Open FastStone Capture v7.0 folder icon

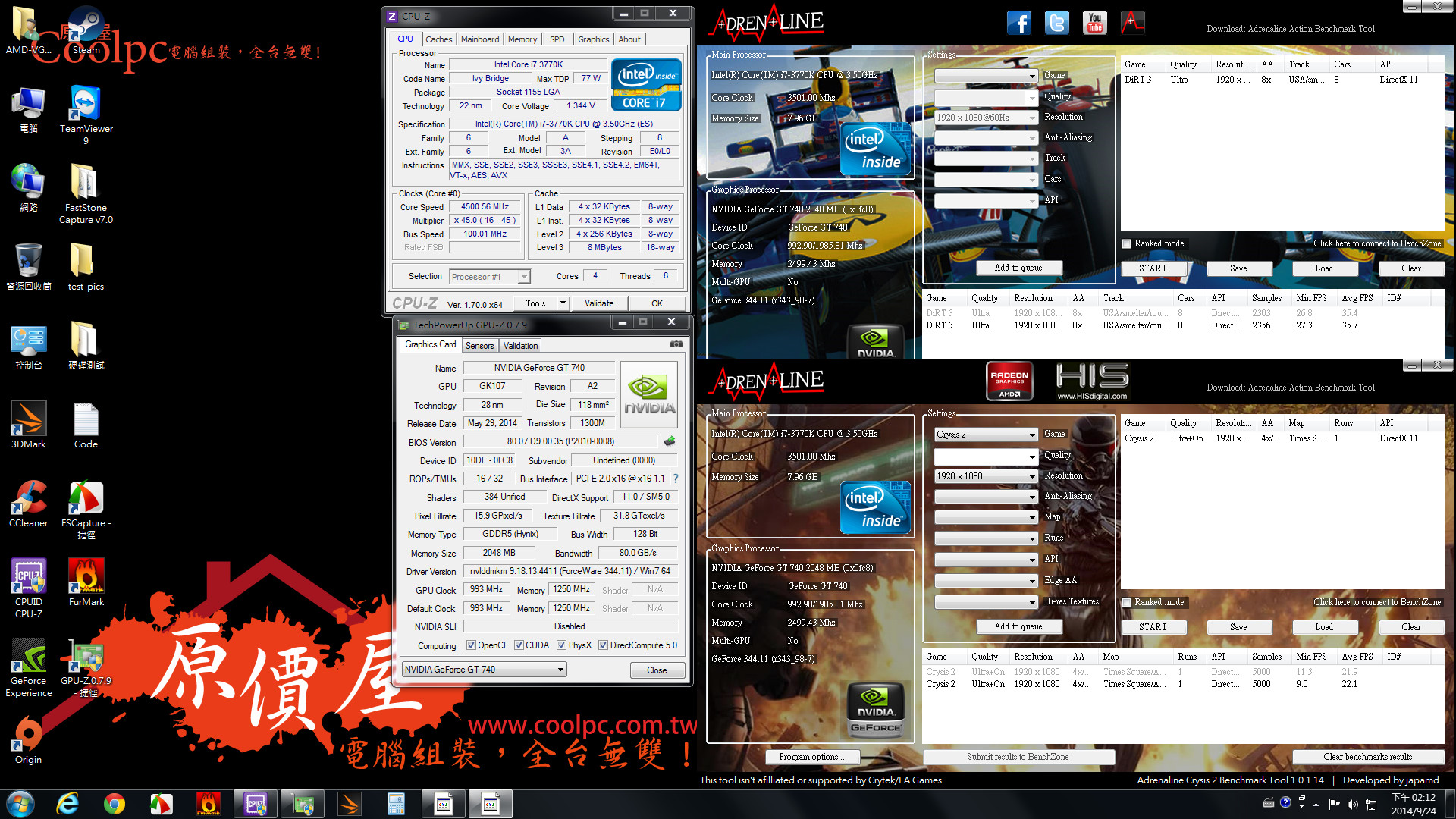click(86, 194)
